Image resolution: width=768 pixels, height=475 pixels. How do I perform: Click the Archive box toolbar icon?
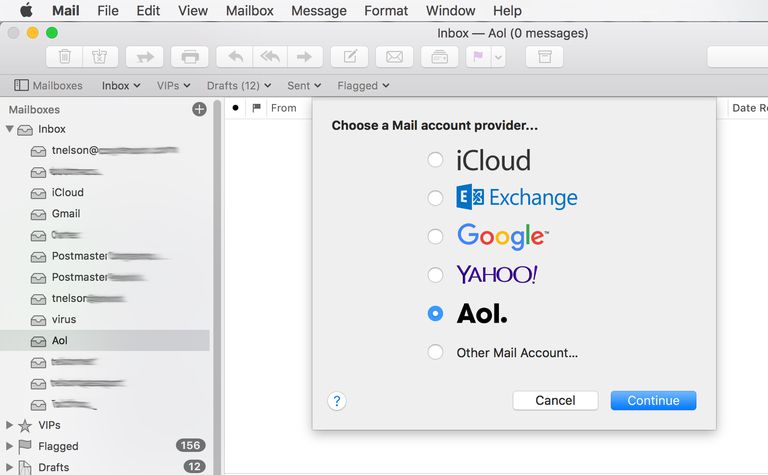(x=544, y=57)
